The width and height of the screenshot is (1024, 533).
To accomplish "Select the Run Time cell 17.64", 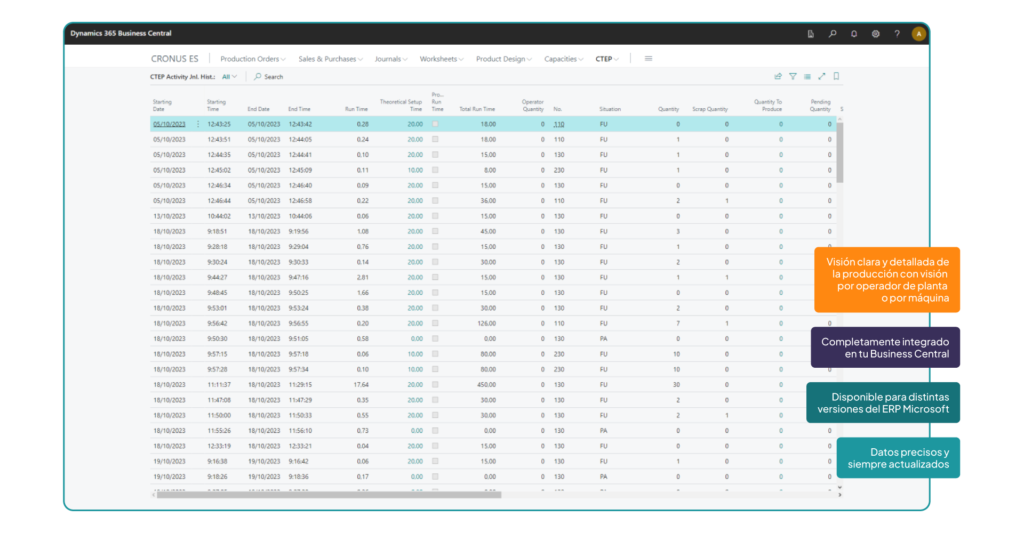I will point(361,385).
